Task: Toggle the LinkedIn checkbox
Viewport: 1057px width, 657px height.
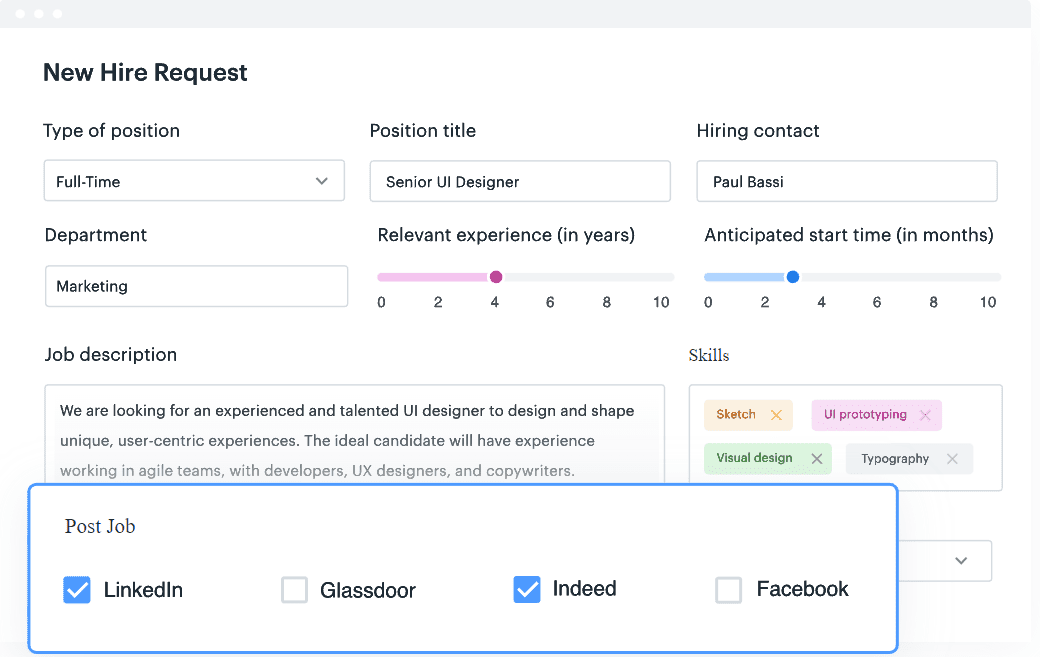Action: 77,590
